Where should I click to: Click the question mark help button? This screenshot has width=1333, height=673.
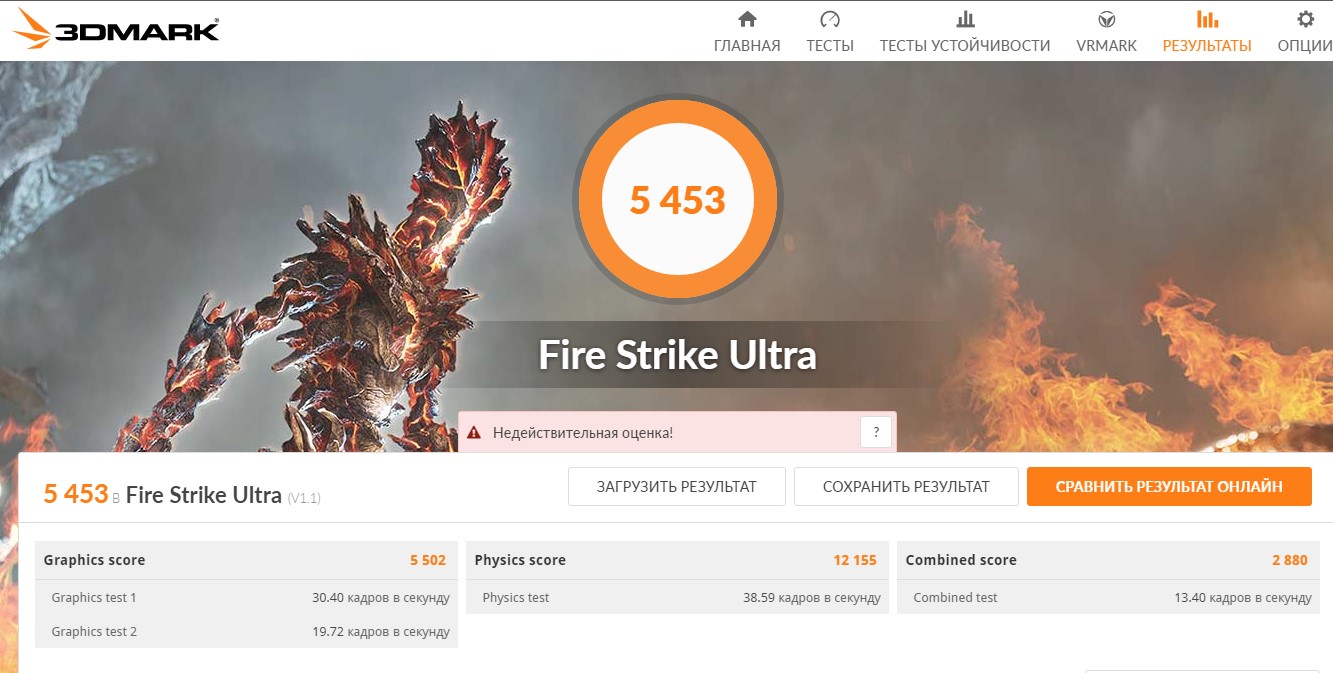876,433
